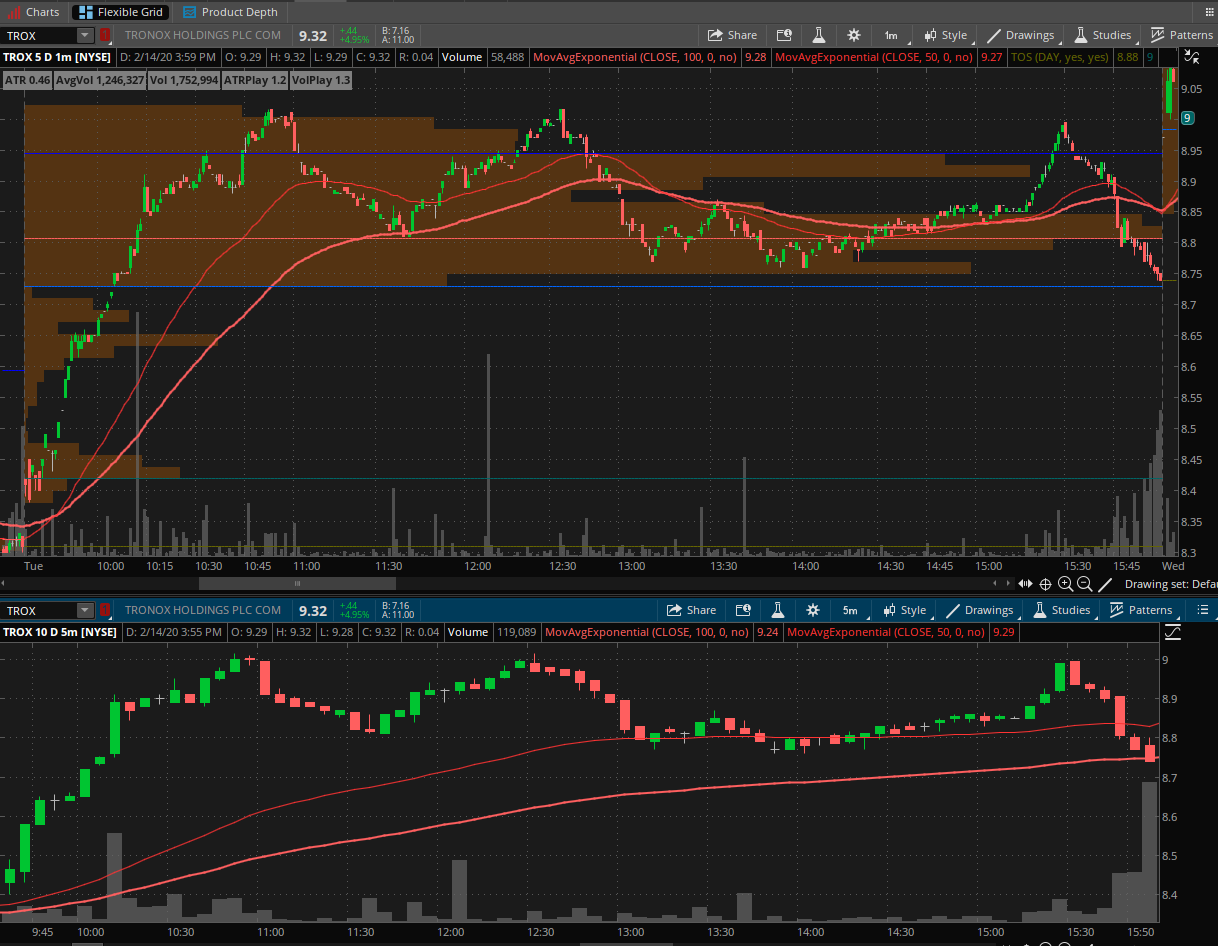This screenshot has width=1218, height=946.
Task: Open the 1m timeframe dropdown
Action: [891, 35]
